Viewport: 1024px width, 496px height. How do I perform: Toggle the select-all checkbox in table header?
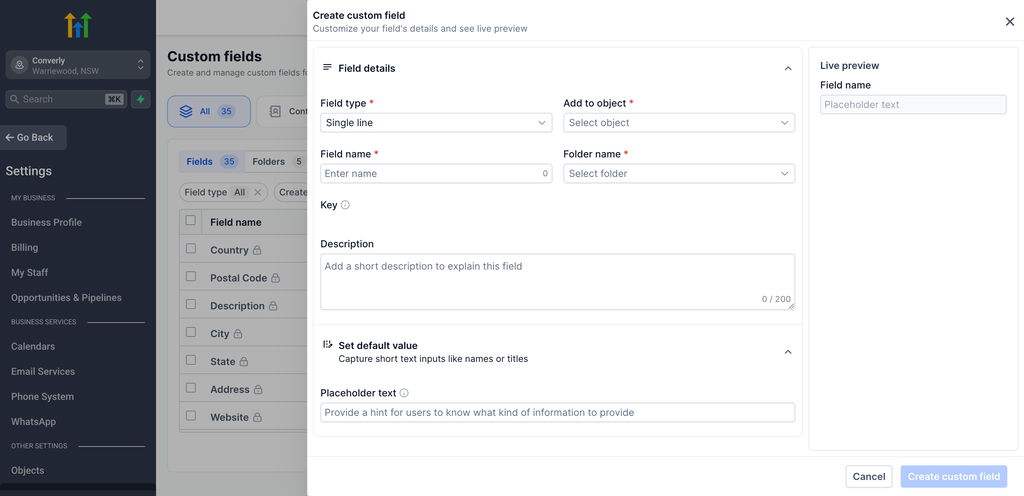pyautogui.click(x=191, y=221)
